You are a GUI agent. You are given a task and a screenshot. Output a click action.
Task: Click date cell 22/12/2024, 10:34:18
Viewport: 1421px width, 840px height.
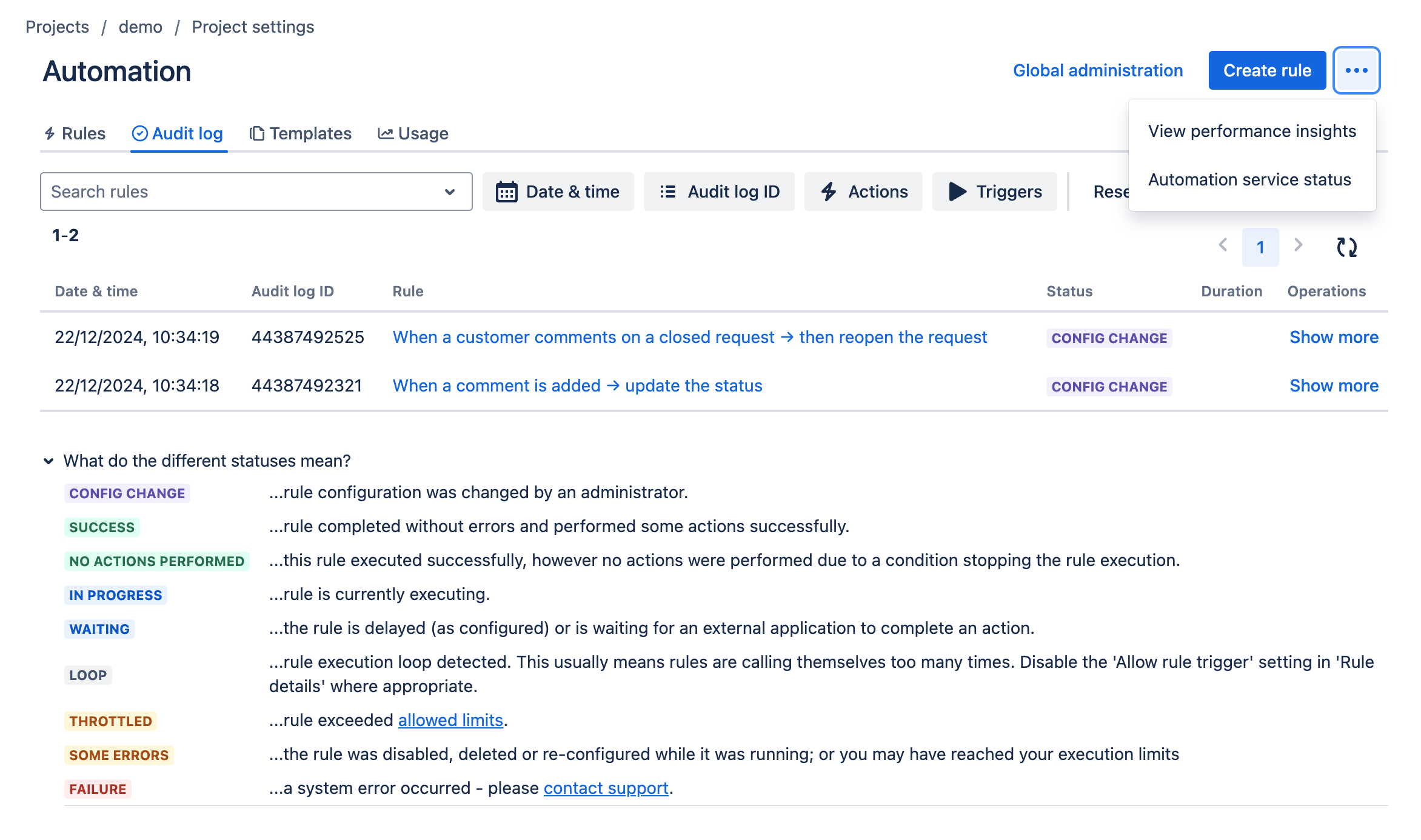(137, 385)
